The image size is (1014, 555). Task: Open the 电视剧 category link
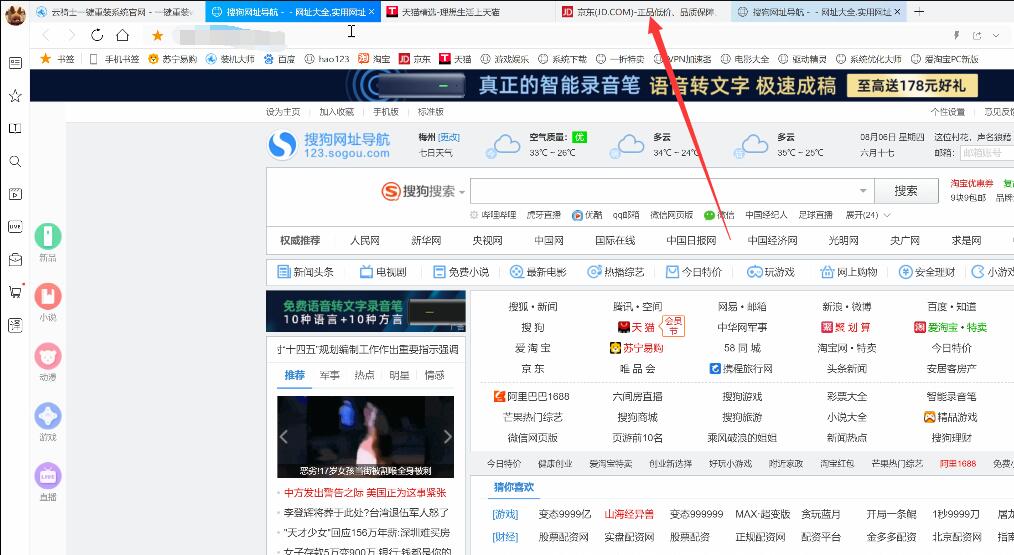(x=383, y=272)
